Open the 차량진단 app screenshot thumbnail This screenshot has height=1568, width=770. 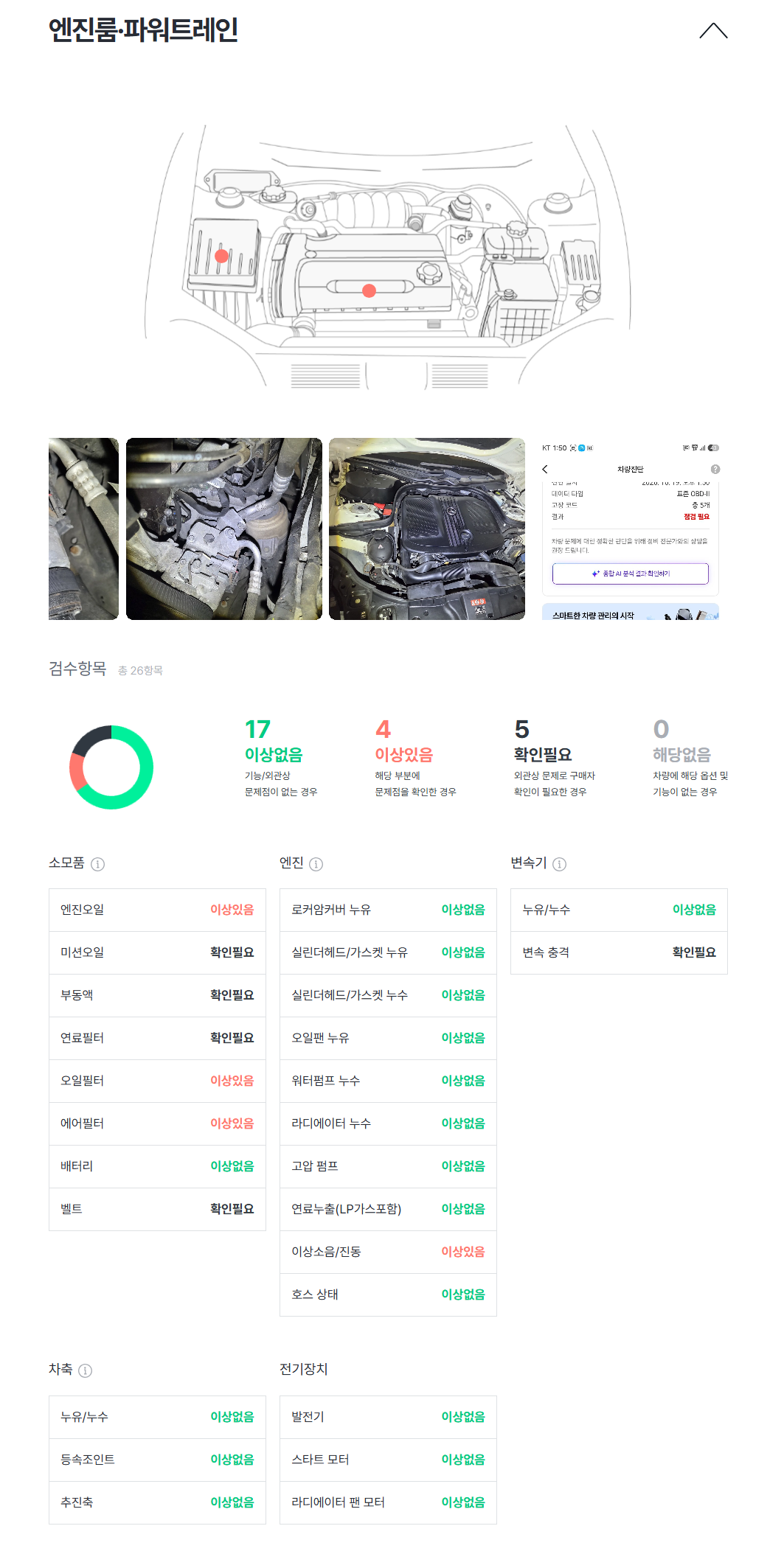631,529
